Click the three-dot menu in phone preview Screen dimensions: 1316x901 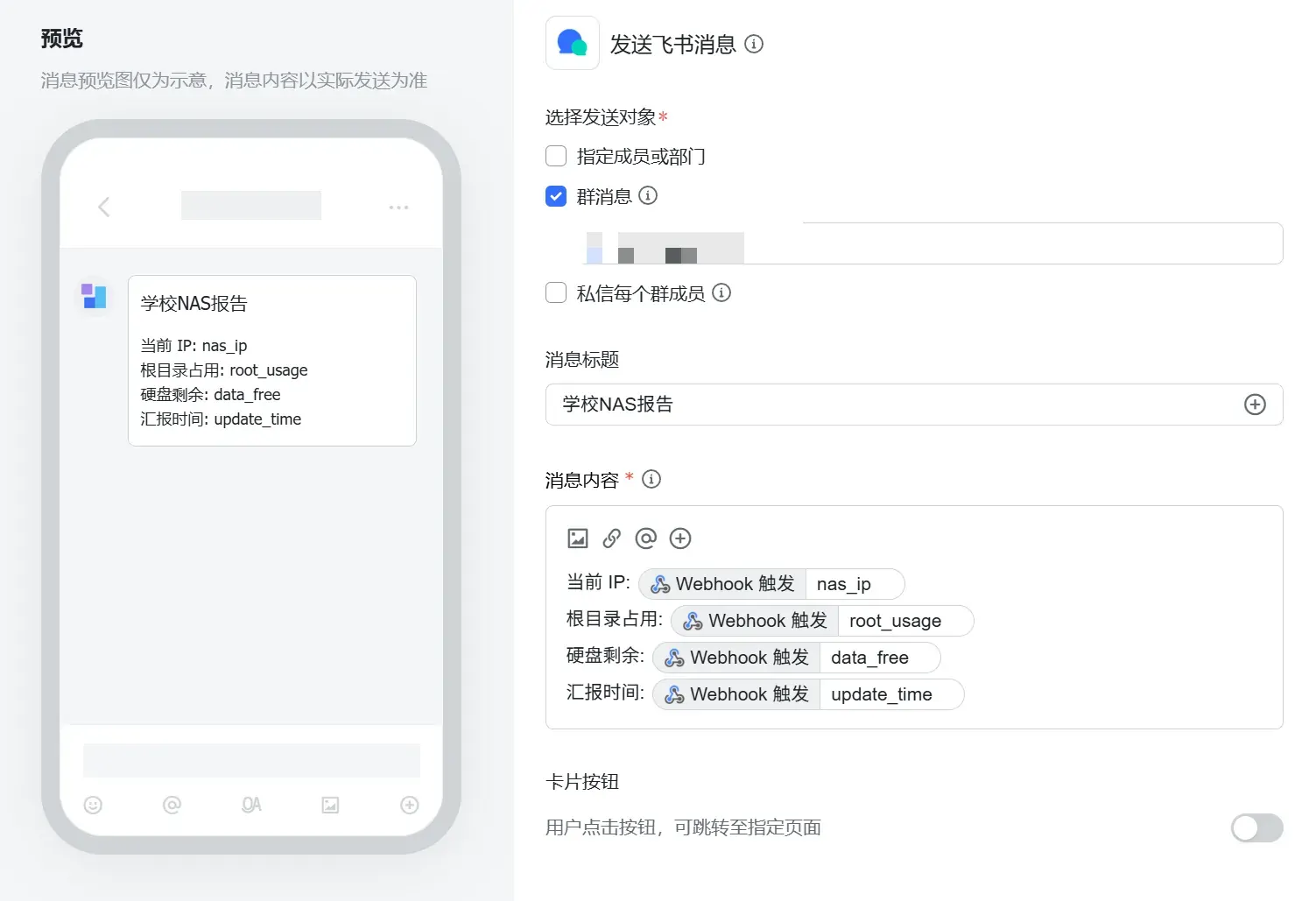(398, 208)
